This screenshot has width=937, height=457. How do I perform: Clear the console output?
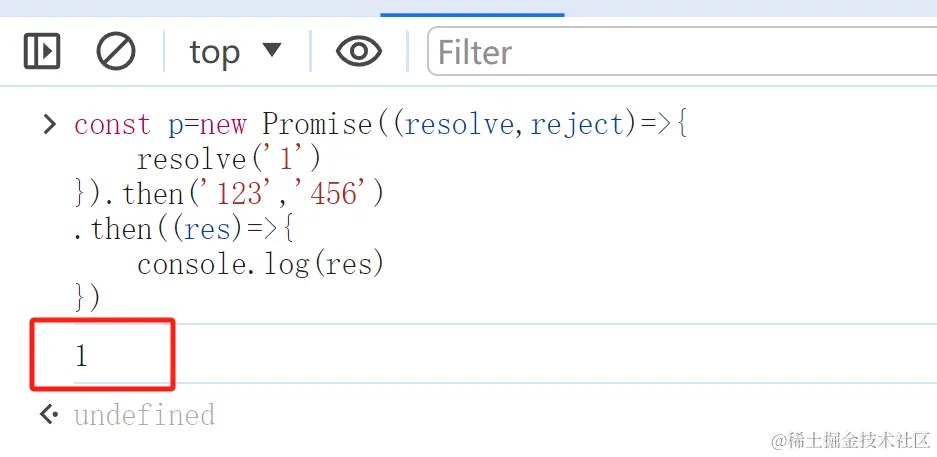[116, 51]
